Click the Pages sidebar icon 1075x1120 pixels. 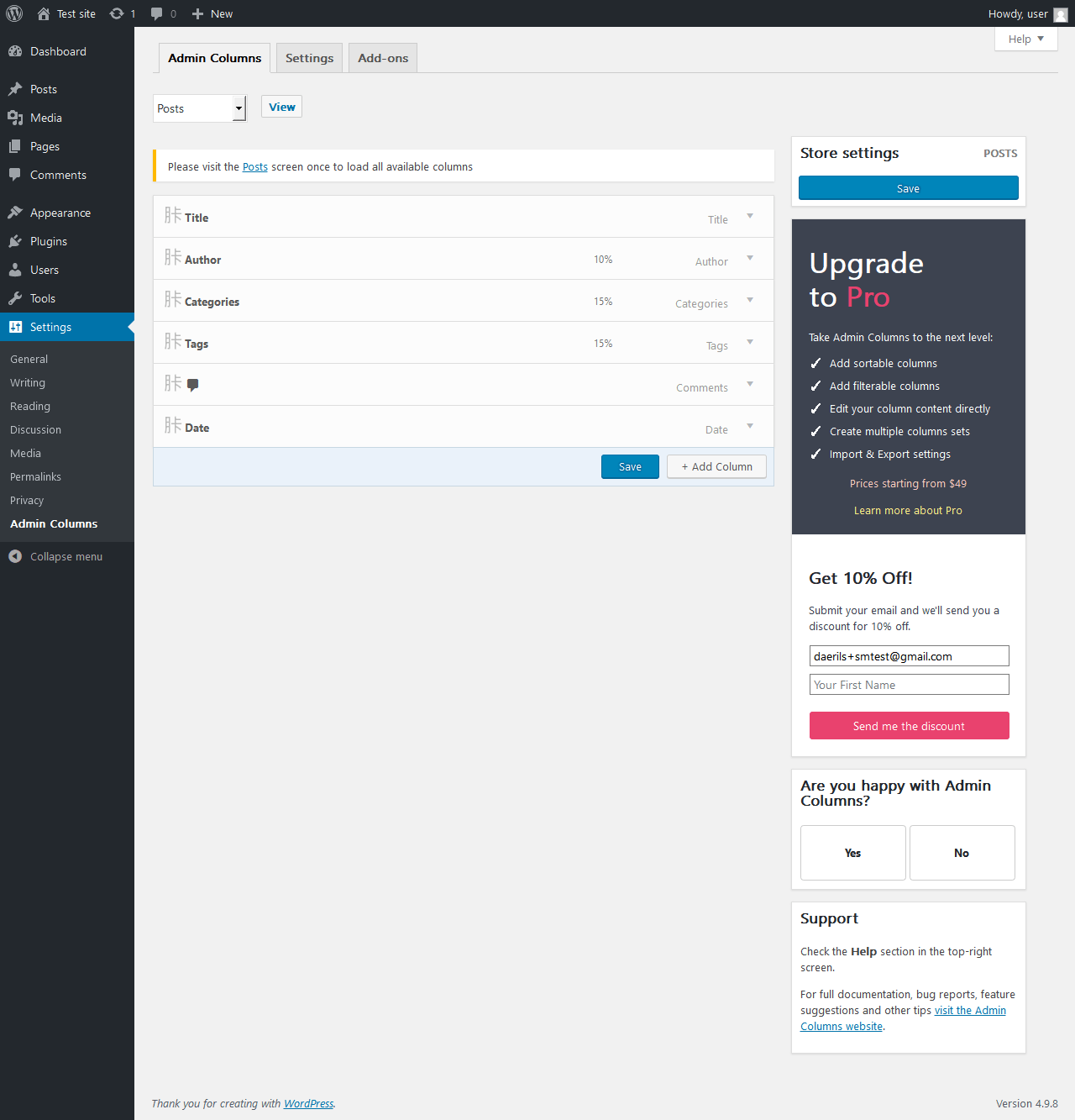15,146
